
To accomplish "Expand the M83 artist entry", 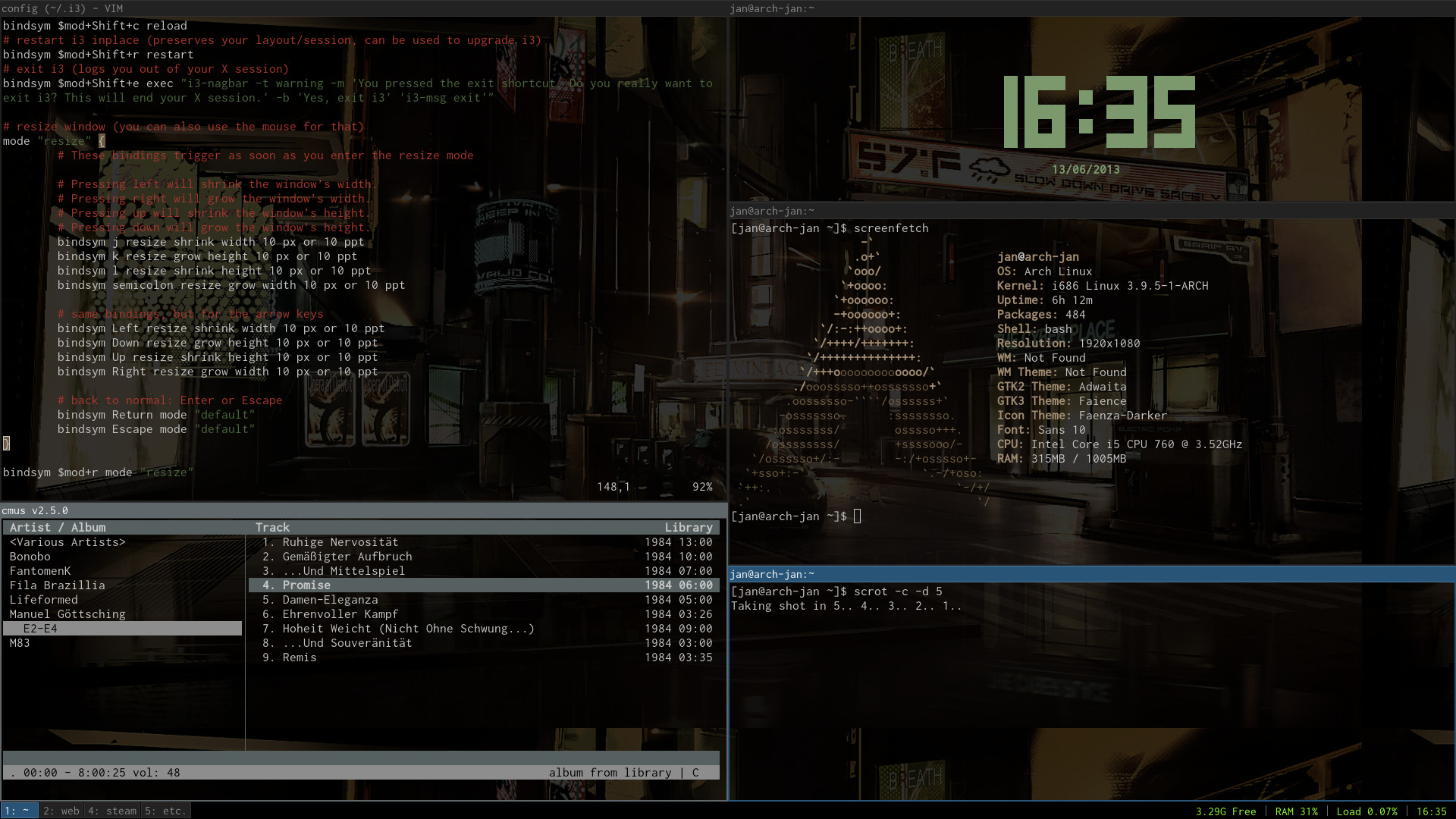I will (x=20, y=643).
